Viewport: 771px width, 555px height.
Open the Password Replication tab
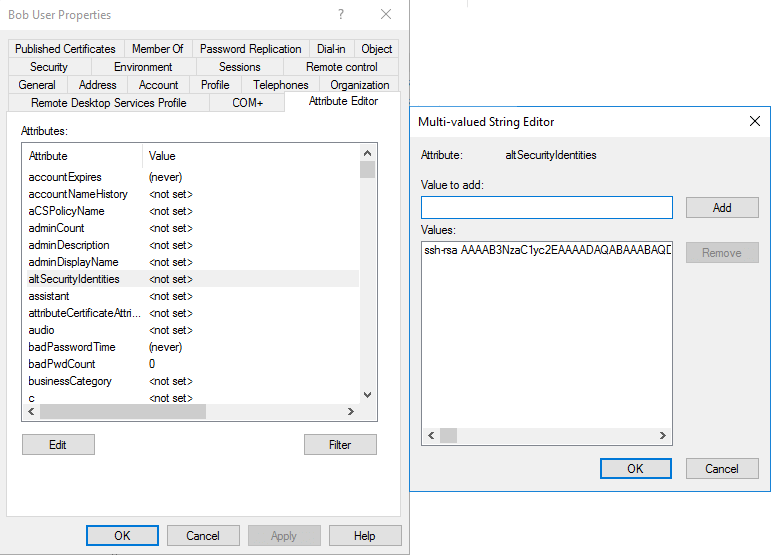point(250,49)
